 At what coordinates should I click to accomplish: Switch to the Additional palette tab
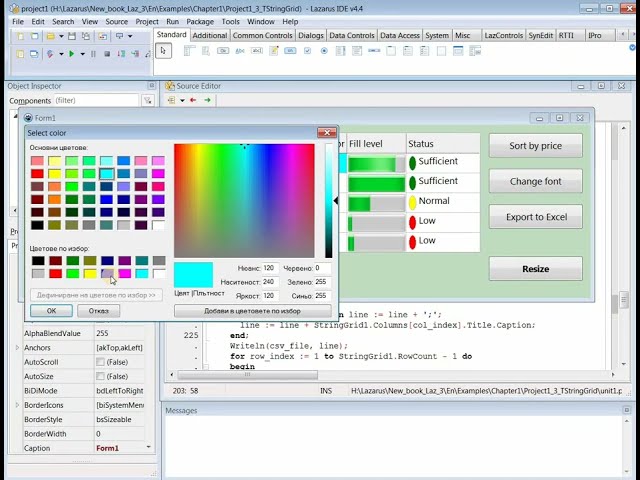(210, 36)
